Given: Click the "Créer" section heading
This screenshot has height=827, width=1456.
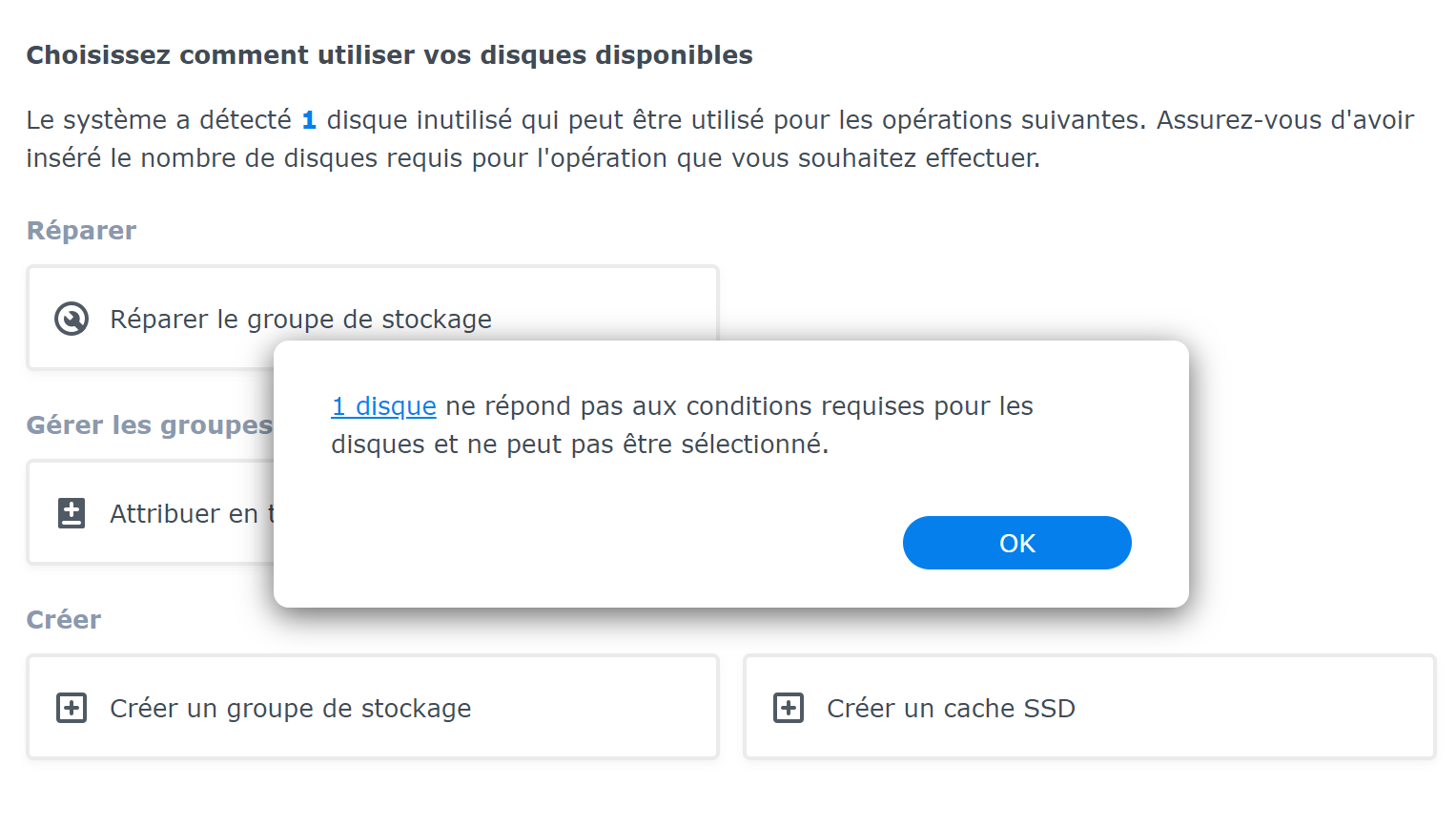Looking at the screenshot, I should (64, 620).
